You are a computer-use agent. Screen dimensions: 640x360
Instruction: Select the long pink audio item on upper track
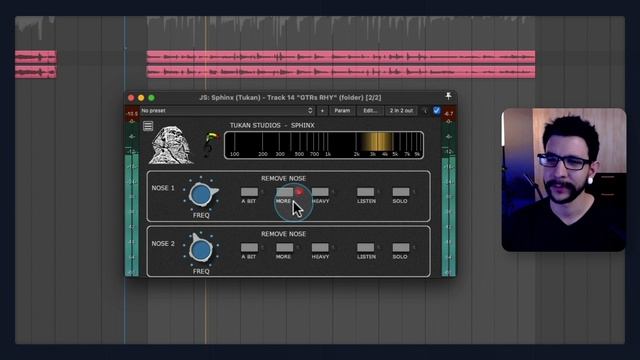[x=341, y=57]
